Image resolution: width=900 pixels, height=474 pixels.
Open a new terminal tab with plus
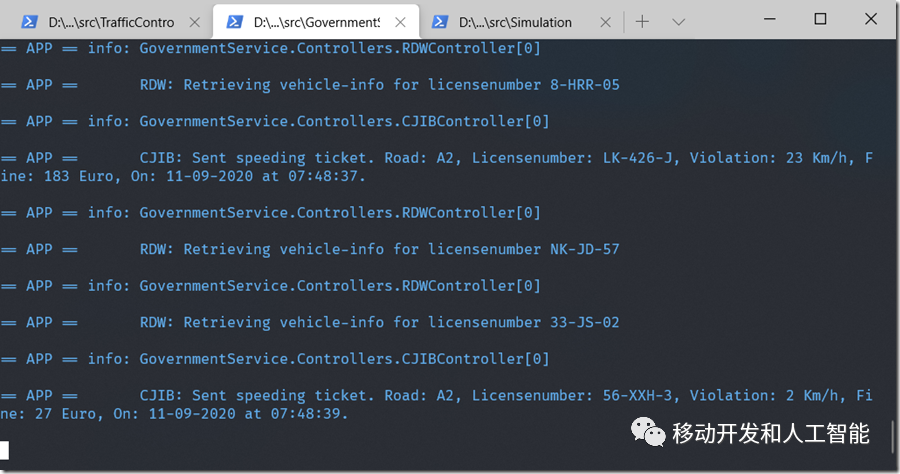[642, 22]
